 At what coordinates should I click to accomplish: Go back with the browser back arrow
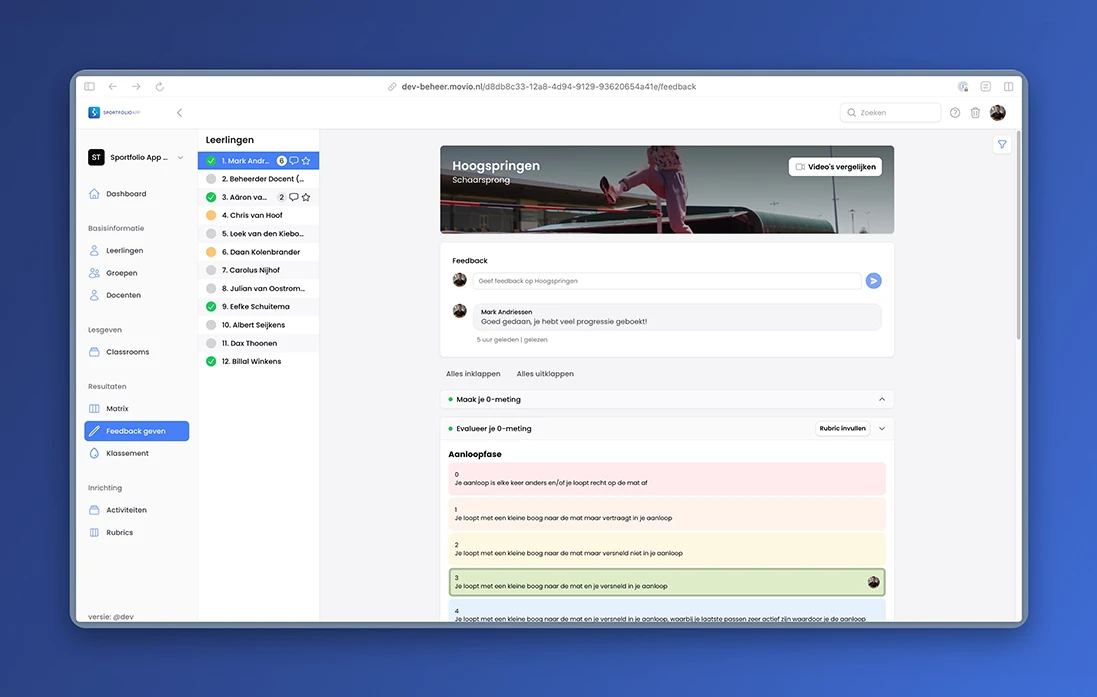113,87
